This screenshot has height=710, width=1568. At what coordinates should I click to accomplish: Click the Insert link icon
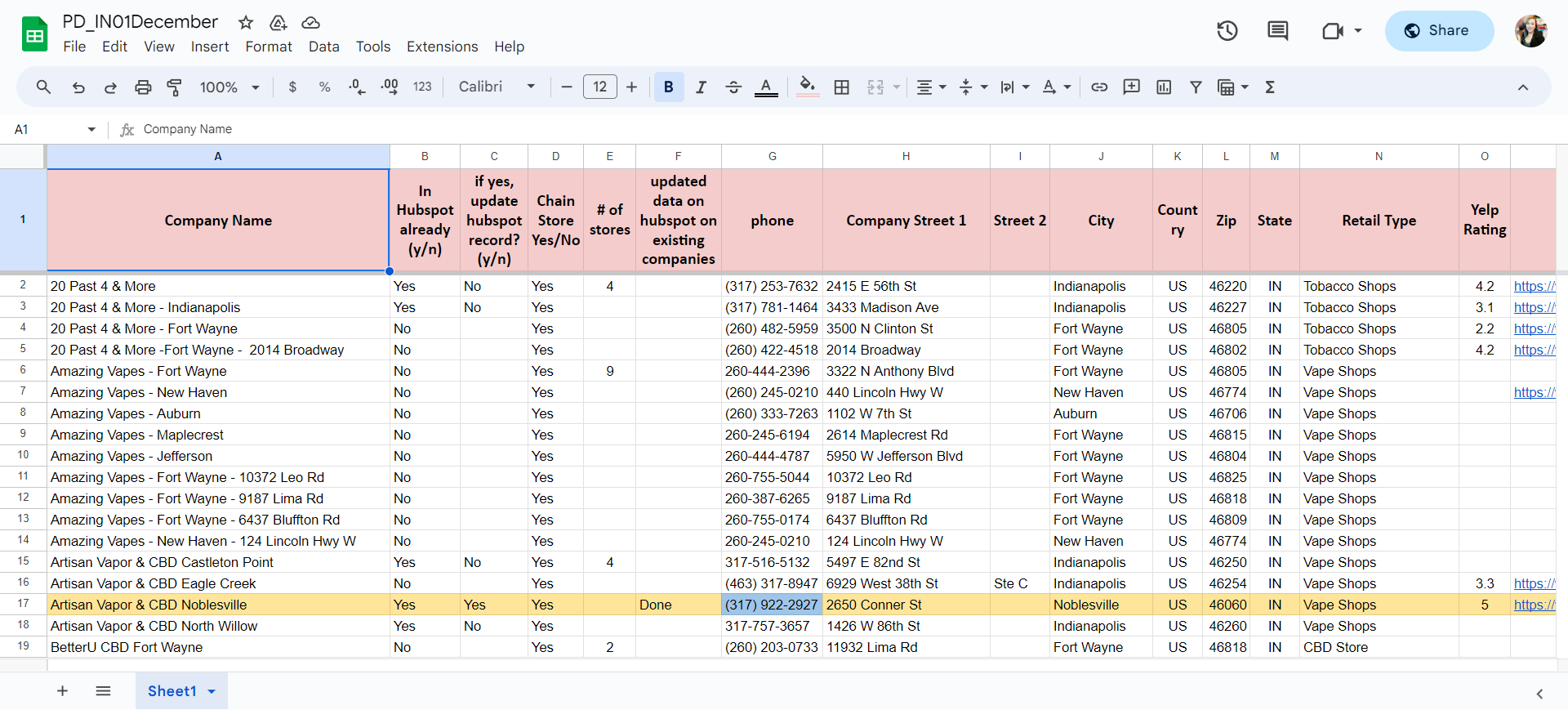1099,87
